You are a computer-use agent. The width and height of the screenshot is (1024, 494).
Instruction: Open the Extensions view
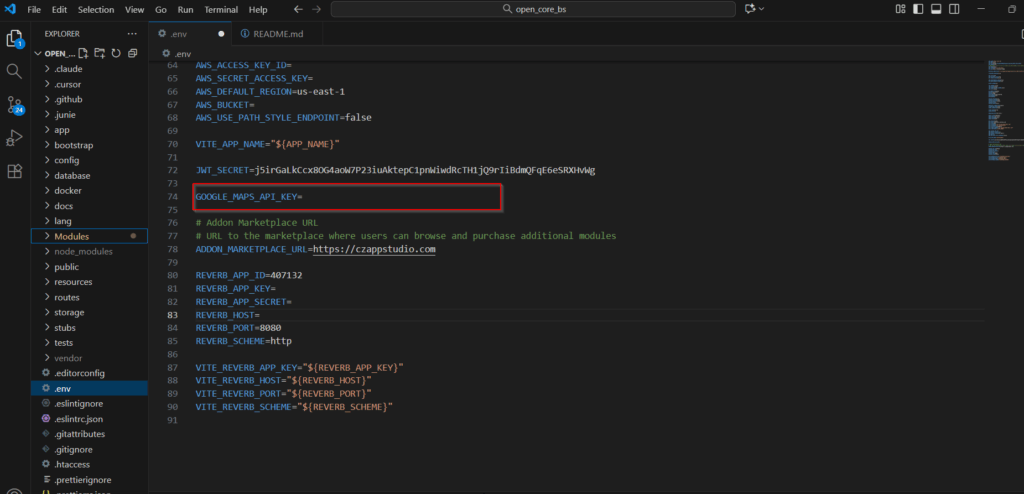click(14, 170)
